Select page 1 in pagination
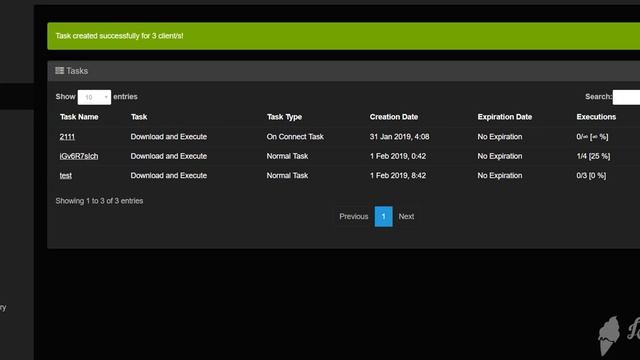 click(383, 216)
